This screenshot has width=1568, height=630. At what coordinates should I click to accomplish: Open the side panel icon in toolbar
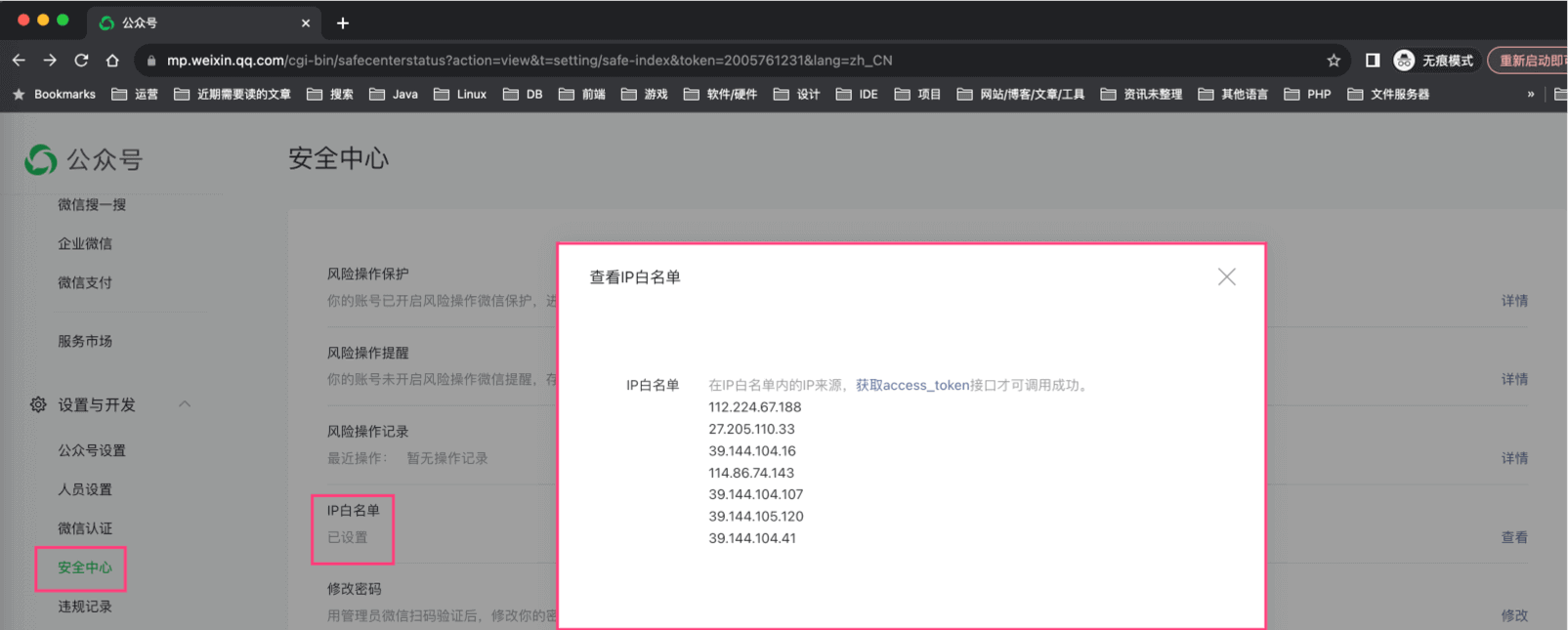[1373, 61]
